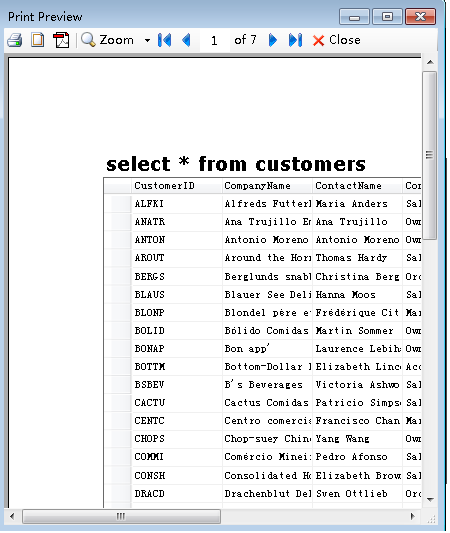Screen dimensions: 450x533
Task: Click the vertical scrollbar up arrow
Action: tap(430, 62)
